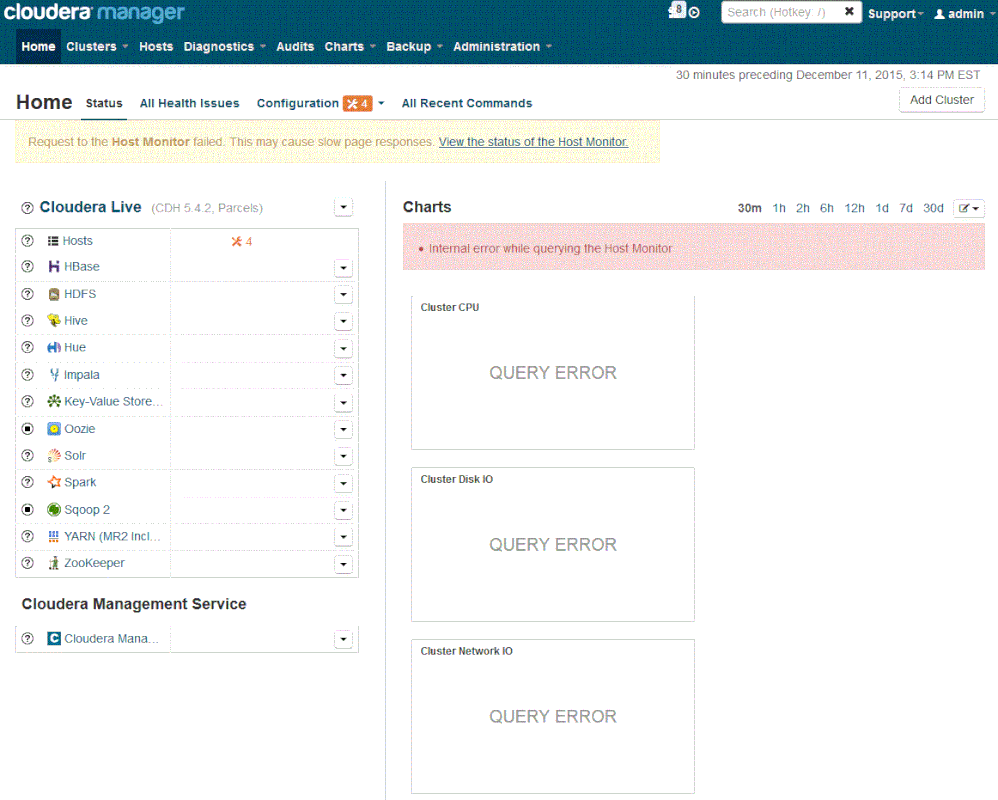This screenshot has width=998, height=800.
Task: Open the Backup menu
Action: 414,46
